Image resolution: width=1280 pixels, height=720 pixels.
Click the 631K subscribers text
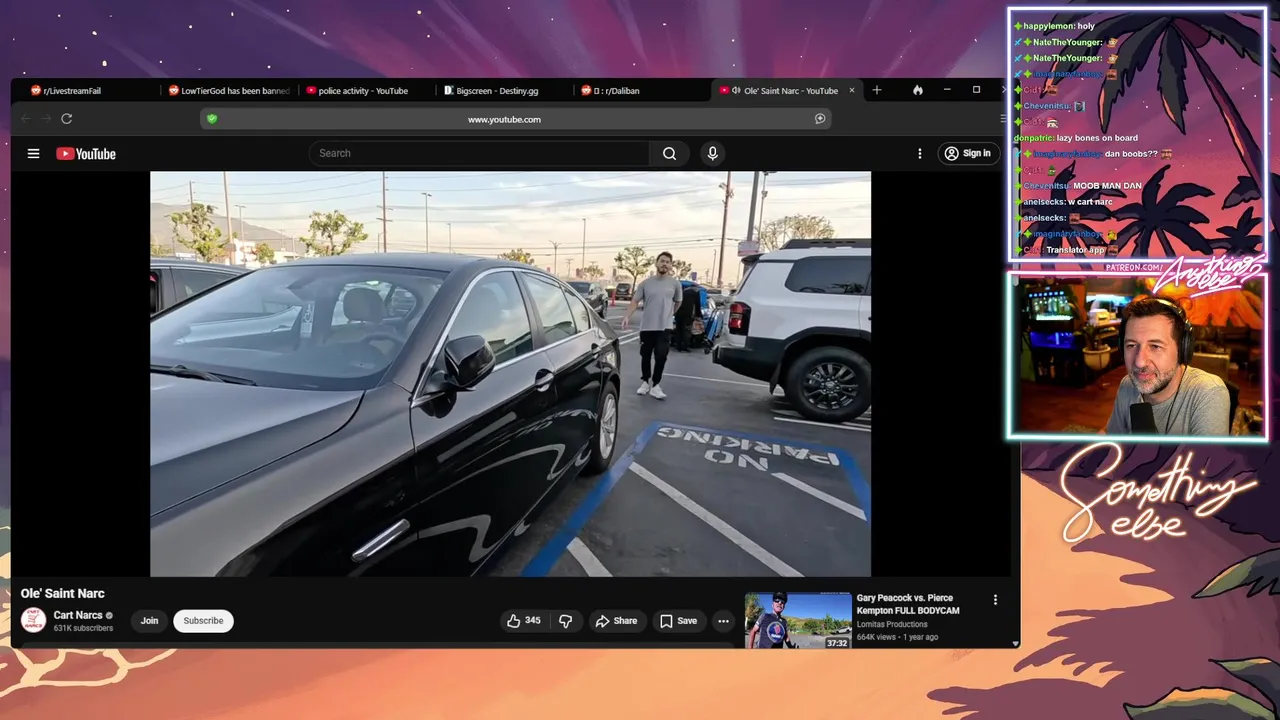click(x=83, y=628)
